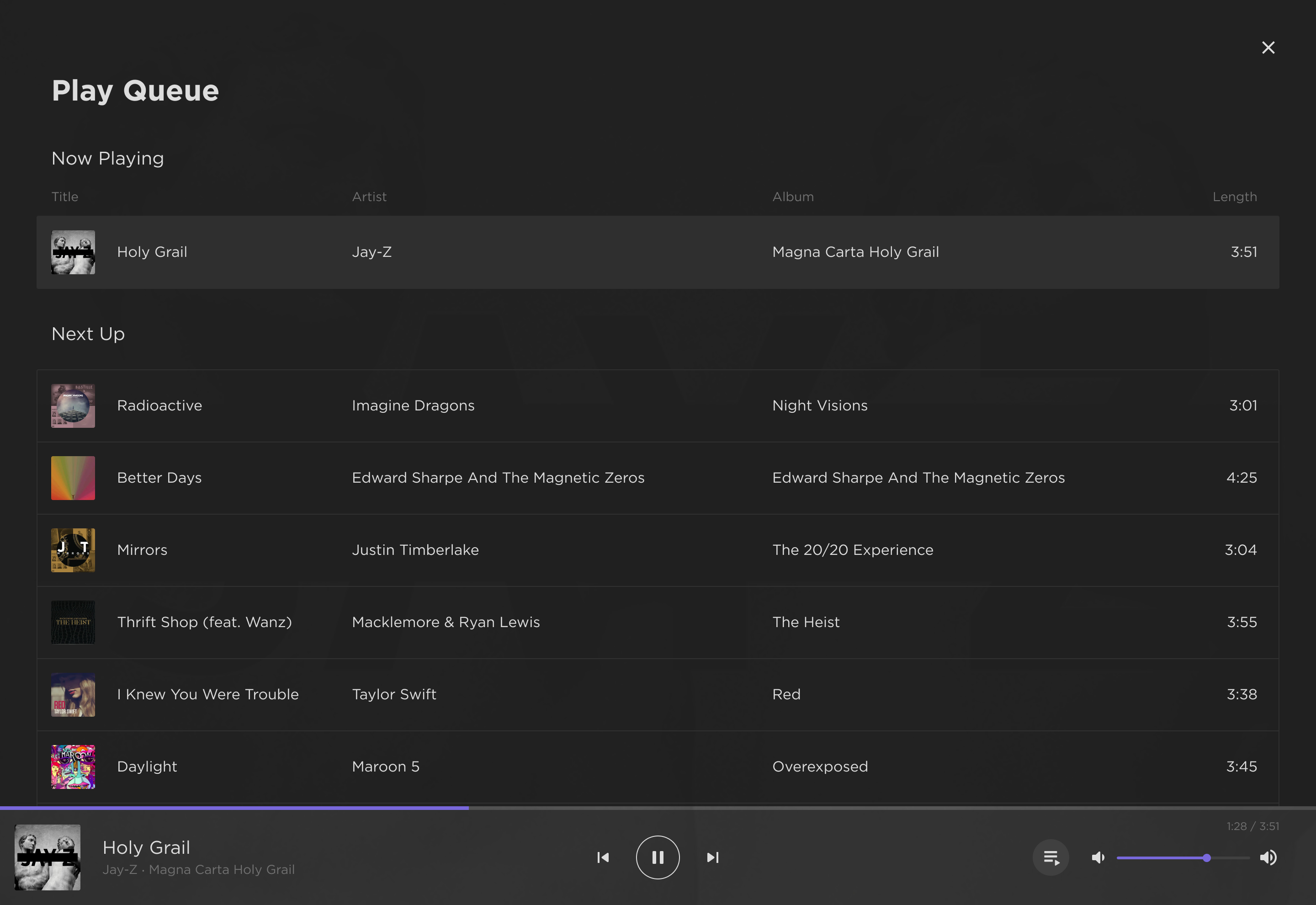
Task: Click the Next Up section heading
Action: pos(88,334)
